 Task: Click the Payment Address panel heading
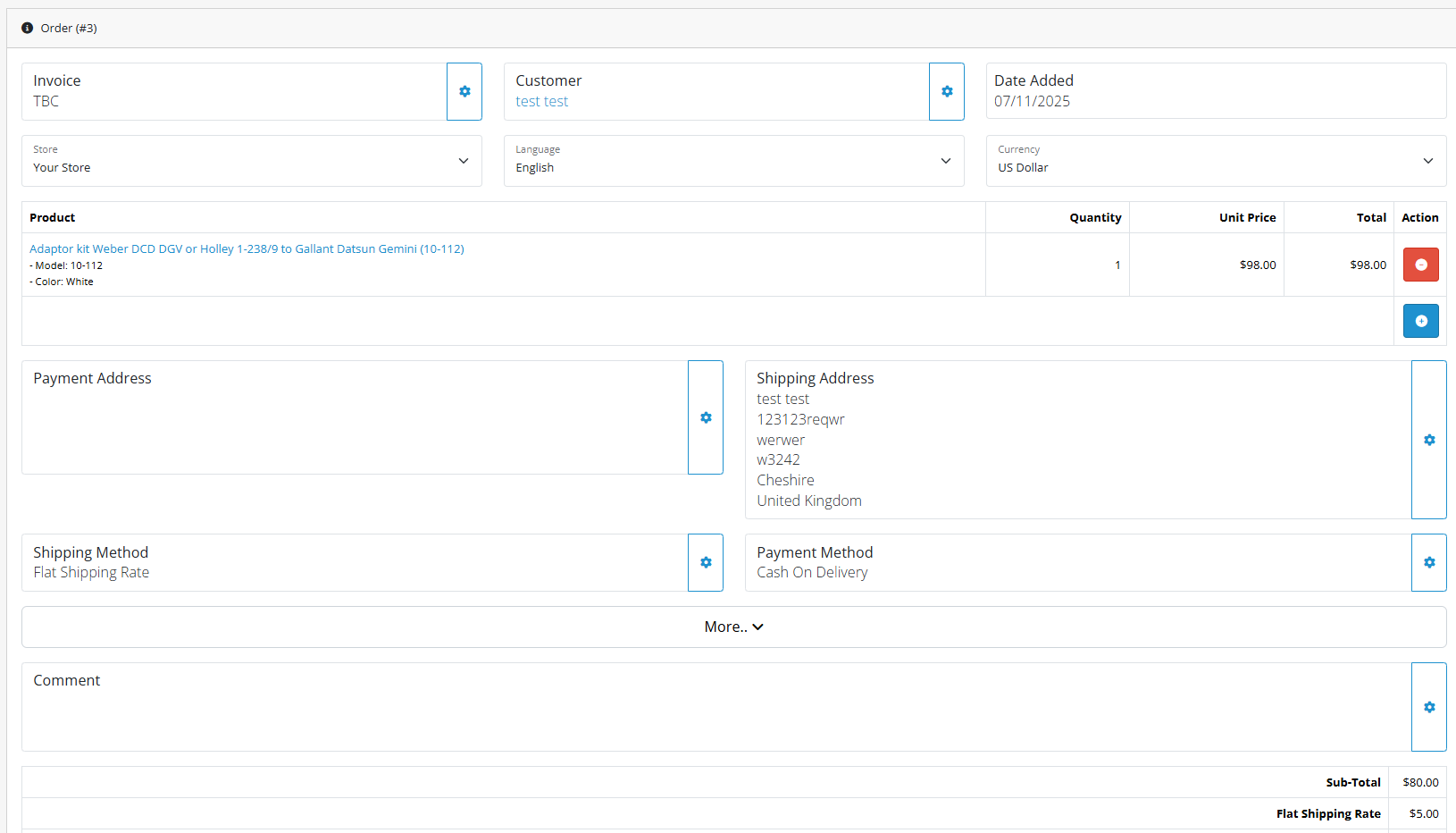pyautogui.click(x=92, y=378)
